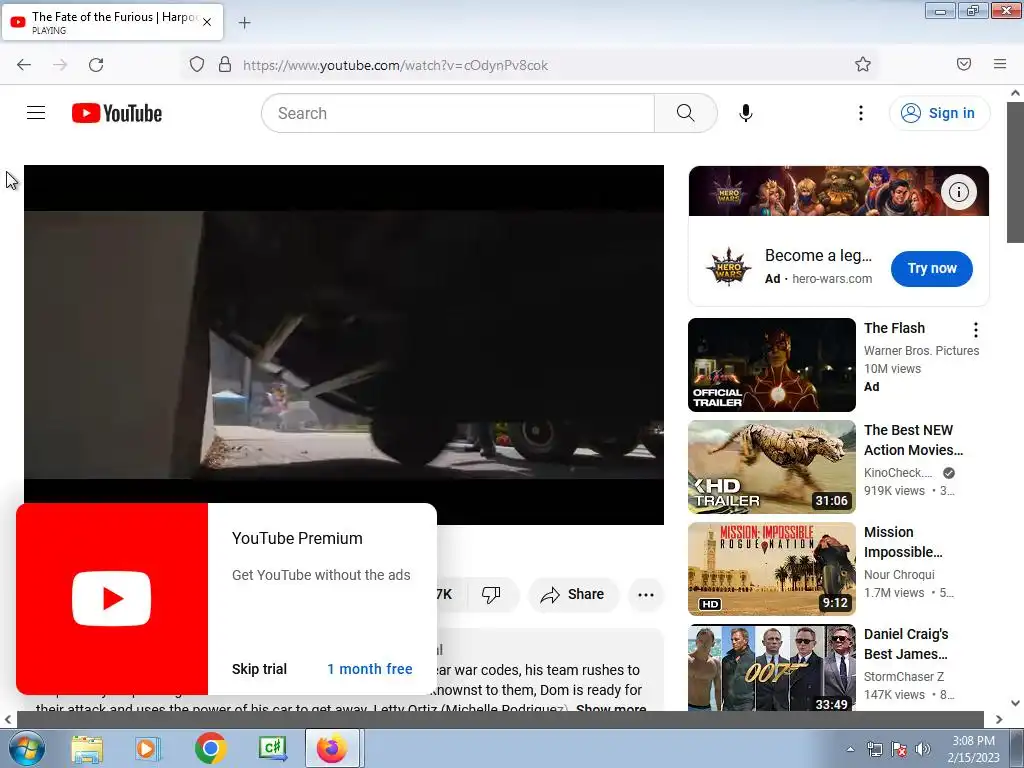Click the YouTube Premium red logo
This screenshot has width=1024, height=768.
112,599
